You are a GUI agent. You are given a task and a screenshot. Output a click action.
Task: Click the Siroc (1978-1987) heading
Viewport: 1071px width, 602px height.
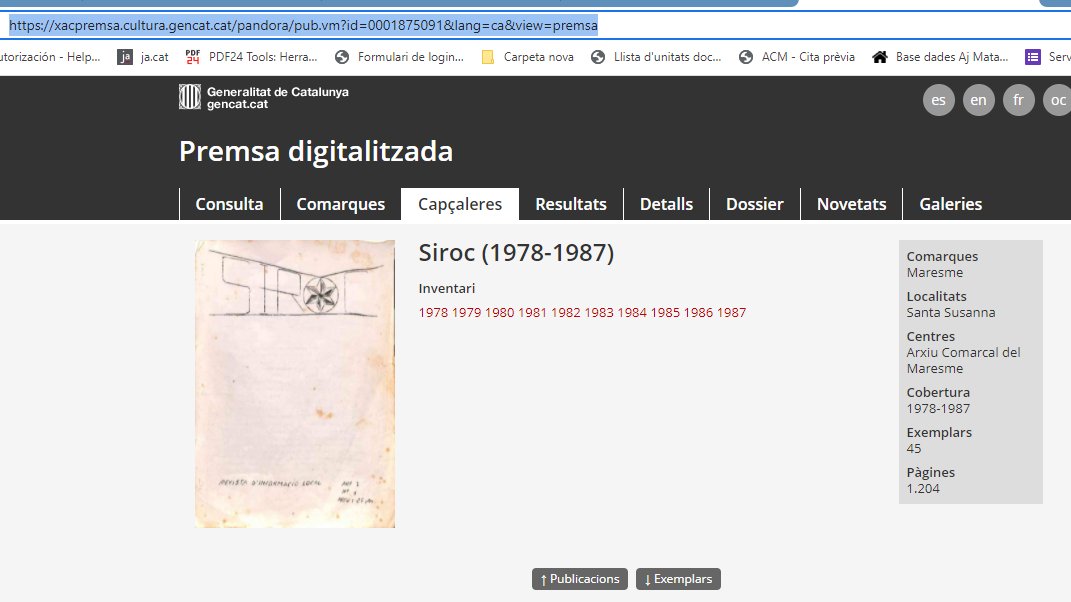point(516,254)
